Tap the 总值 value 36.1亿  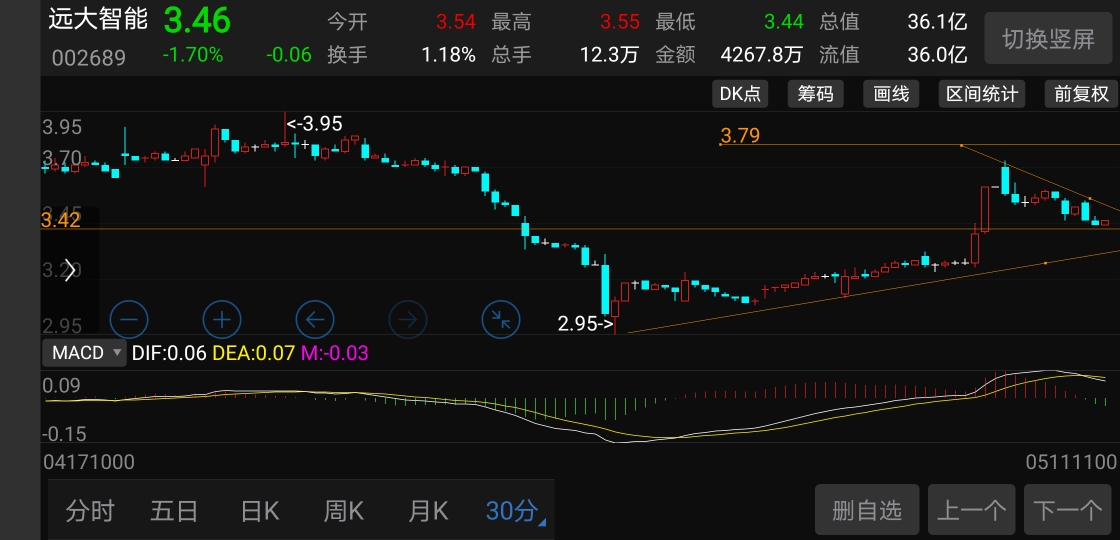(x=937, y=21)
